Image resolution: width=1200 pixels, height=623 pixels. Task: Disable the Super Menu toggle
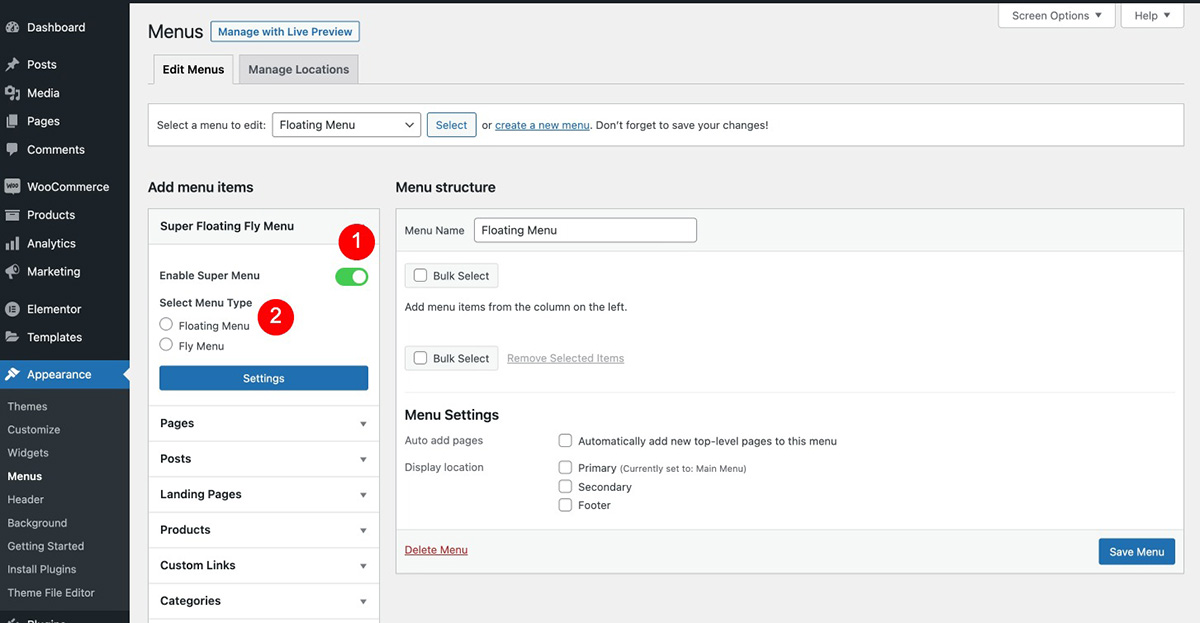pos(351,275)
